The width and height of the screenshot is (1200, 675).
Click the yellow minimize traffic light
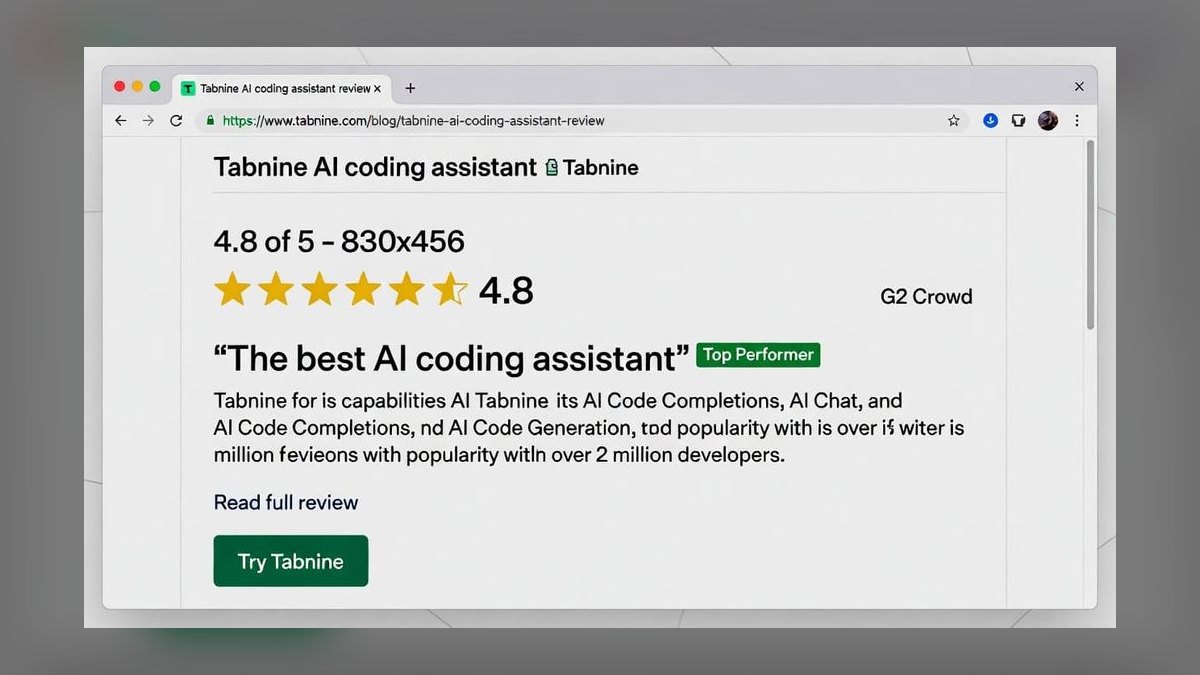(137, 87)
